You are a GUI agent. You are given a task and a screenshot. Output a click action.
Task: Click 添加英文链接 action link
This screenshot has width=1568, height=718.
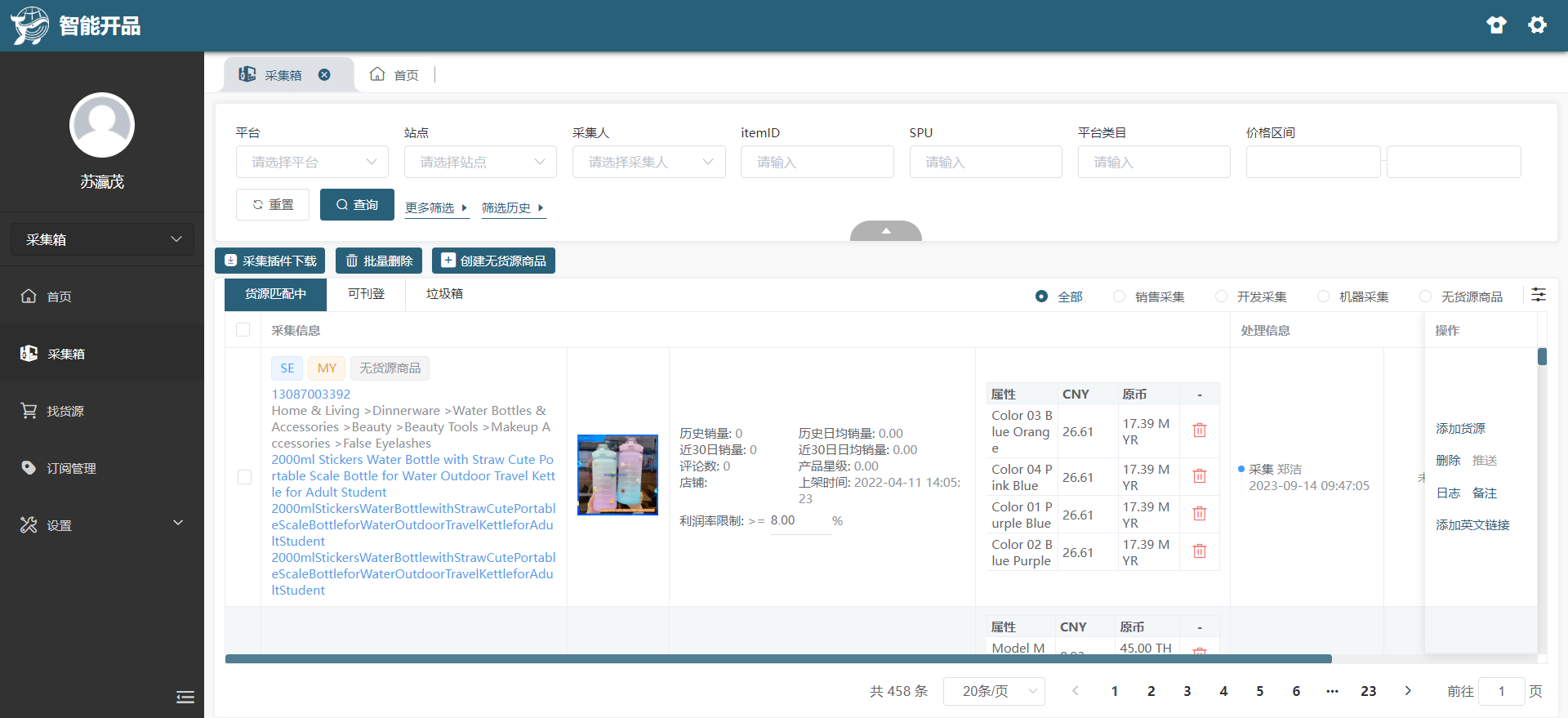[1472, 525]
